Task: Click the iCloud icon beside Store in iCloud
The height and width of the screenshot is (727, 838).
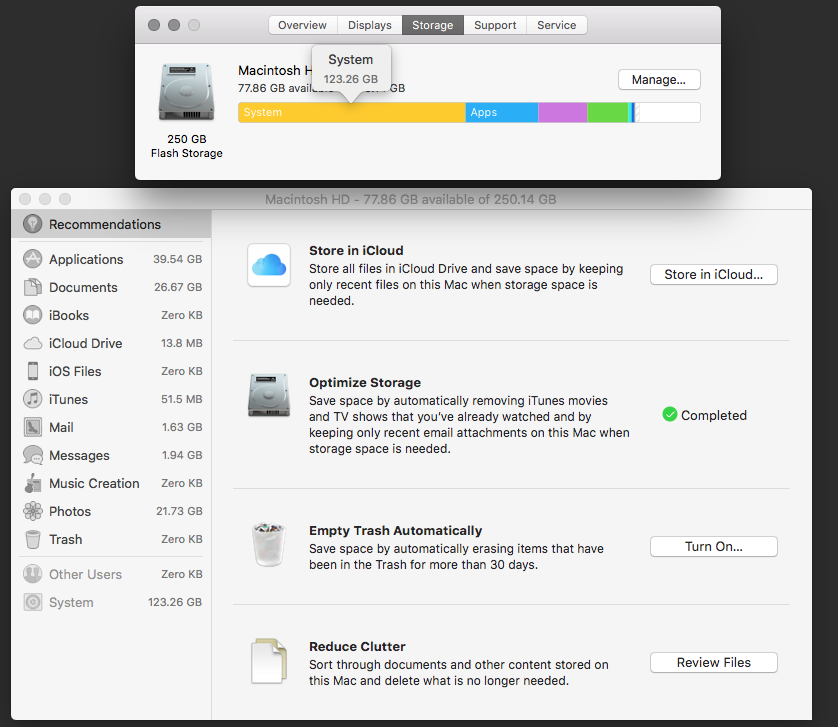Action: click(269, 265)
